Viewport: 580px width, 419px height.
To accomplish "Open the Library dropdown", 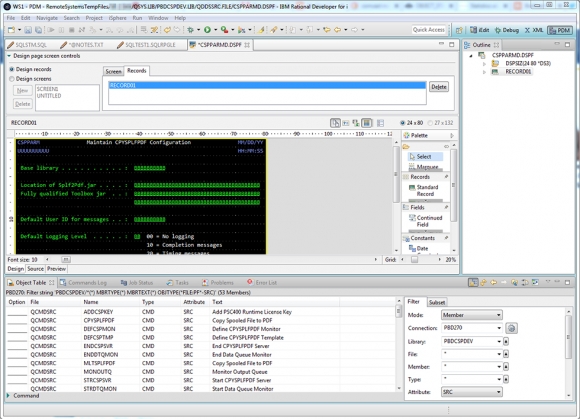I will [499, 341].
